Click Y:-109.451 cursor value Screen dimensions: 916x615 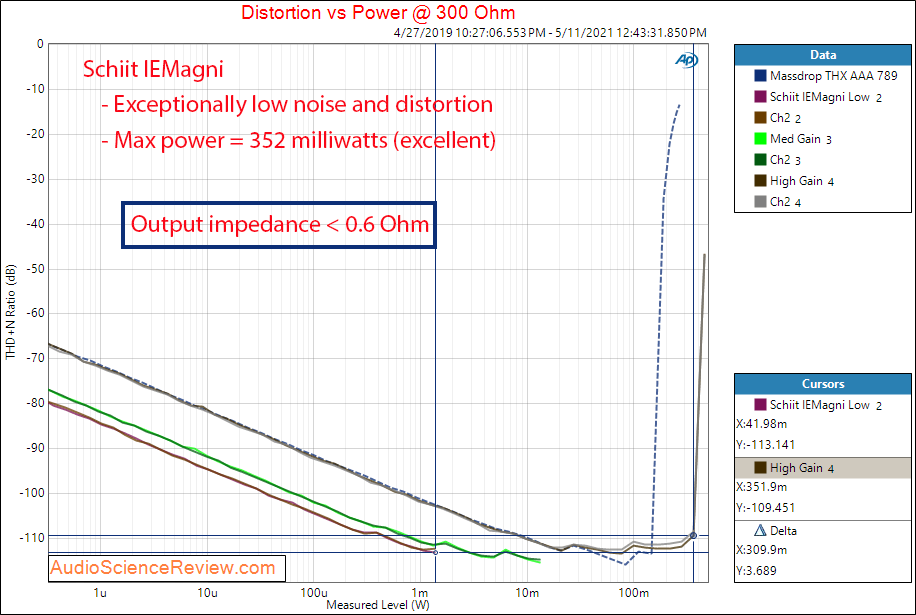click(766, 508)
